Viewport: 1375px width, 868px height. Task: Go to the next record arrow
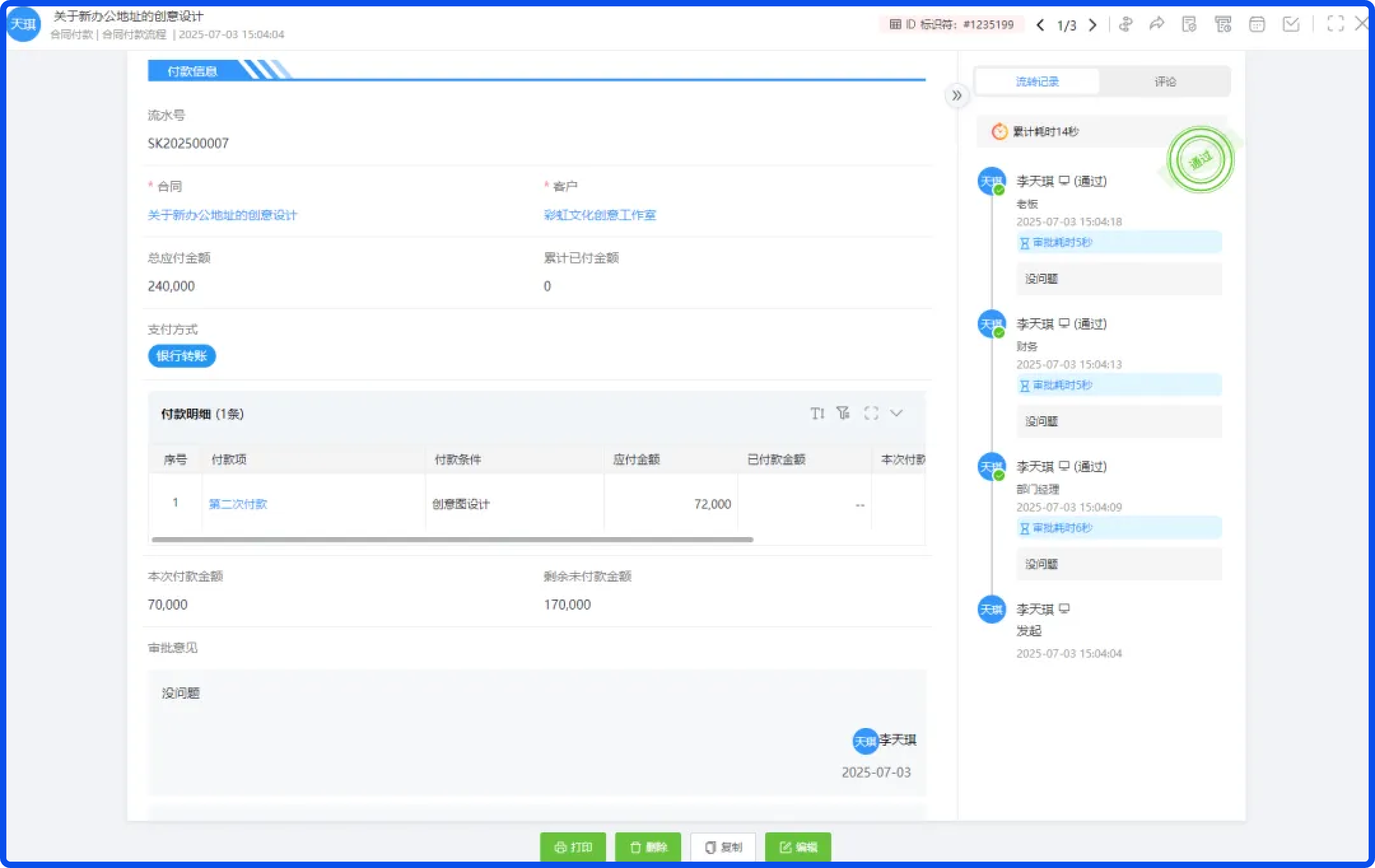click(x=1093, y=25)
